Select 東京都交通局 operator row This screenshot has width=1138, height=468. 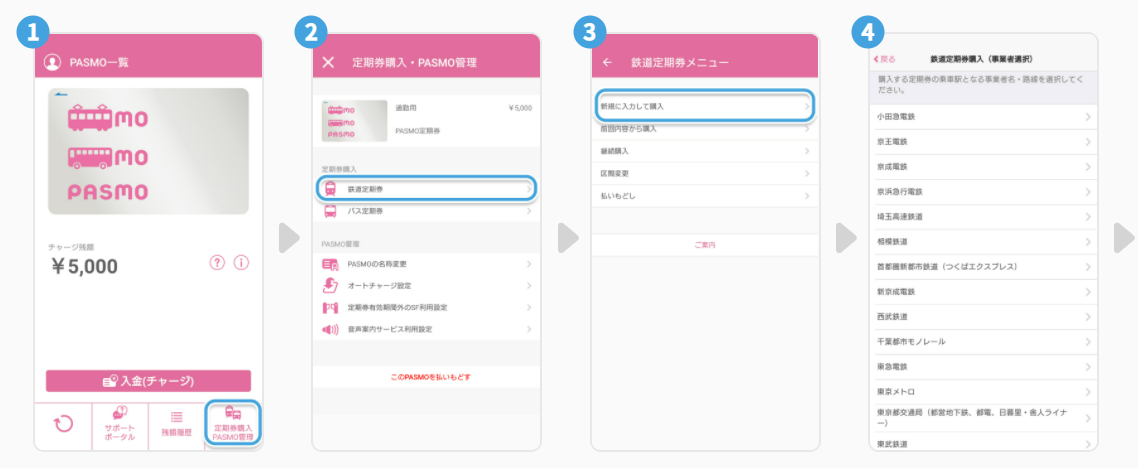[983, 418]
